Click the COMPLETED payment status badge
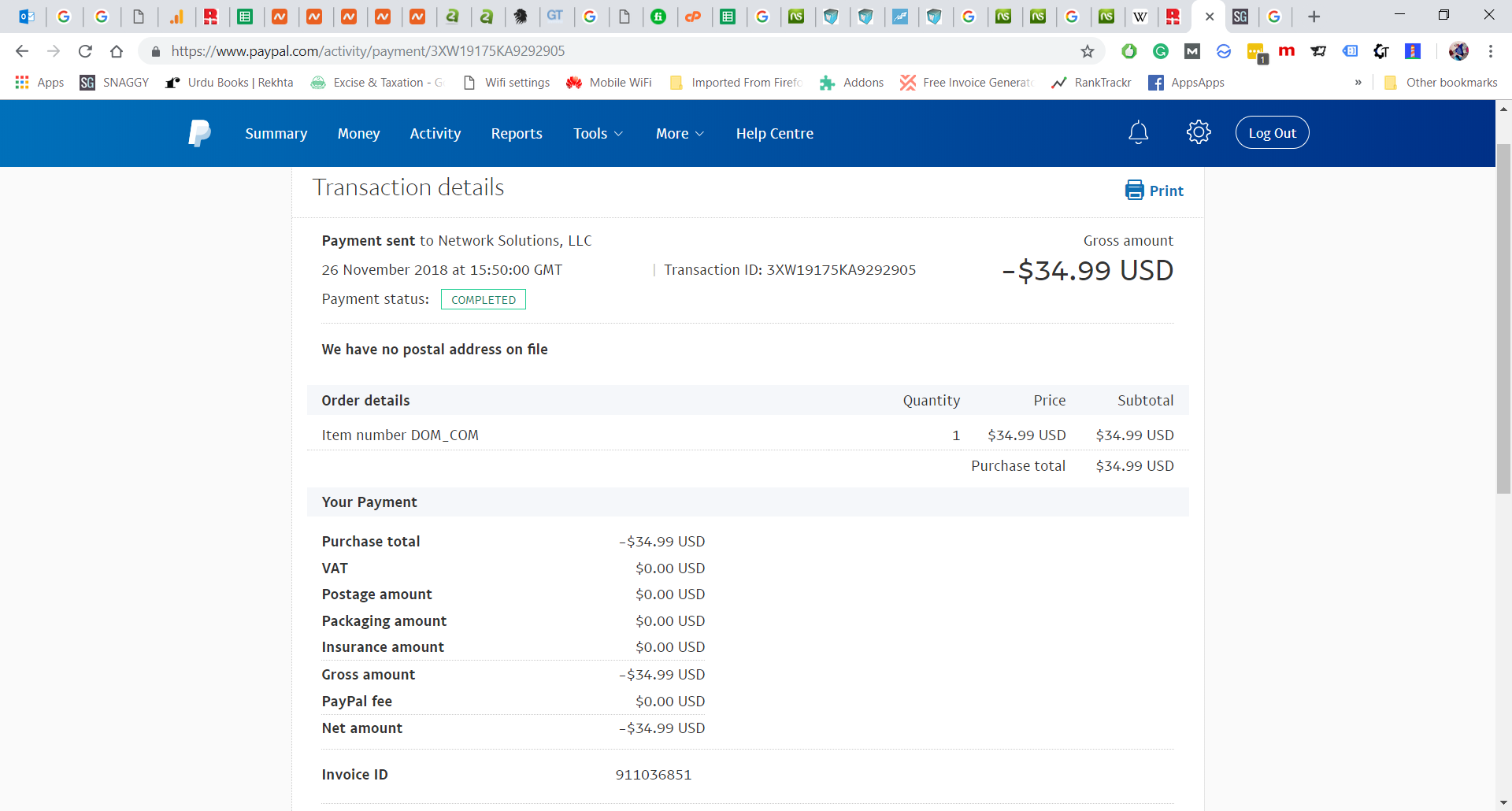This screenshot has width=1512, height=811. click(484, 299)
